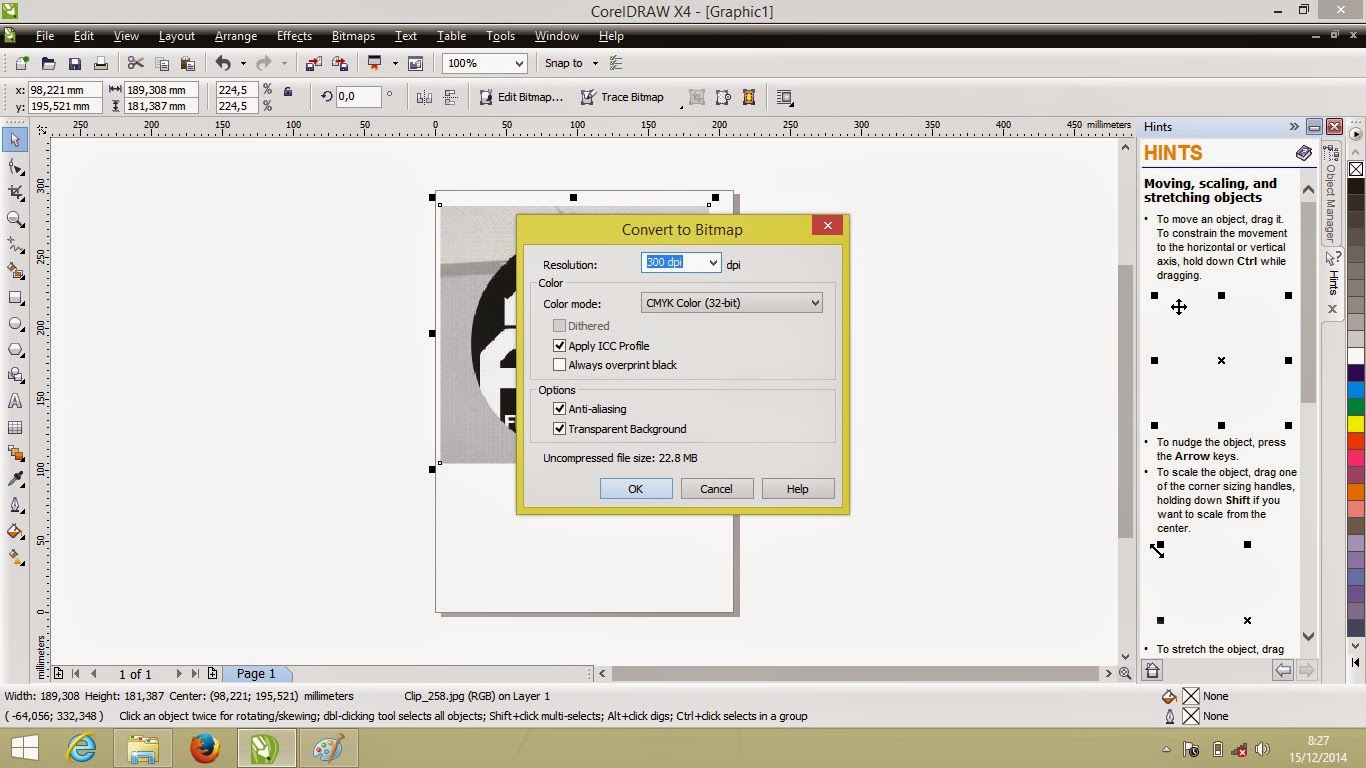Viewport: 1366px width, 768px height.
Task: Uncheck Anti-aliasing option
Action: click(560, 409)
